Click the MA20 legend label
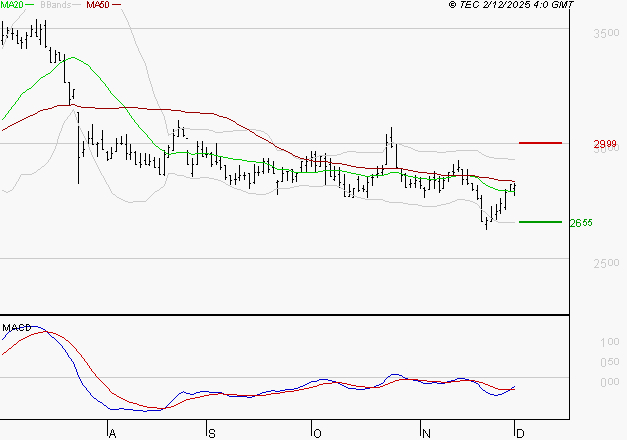This screenshot has height=440, width=627. (x=12, y=5)
